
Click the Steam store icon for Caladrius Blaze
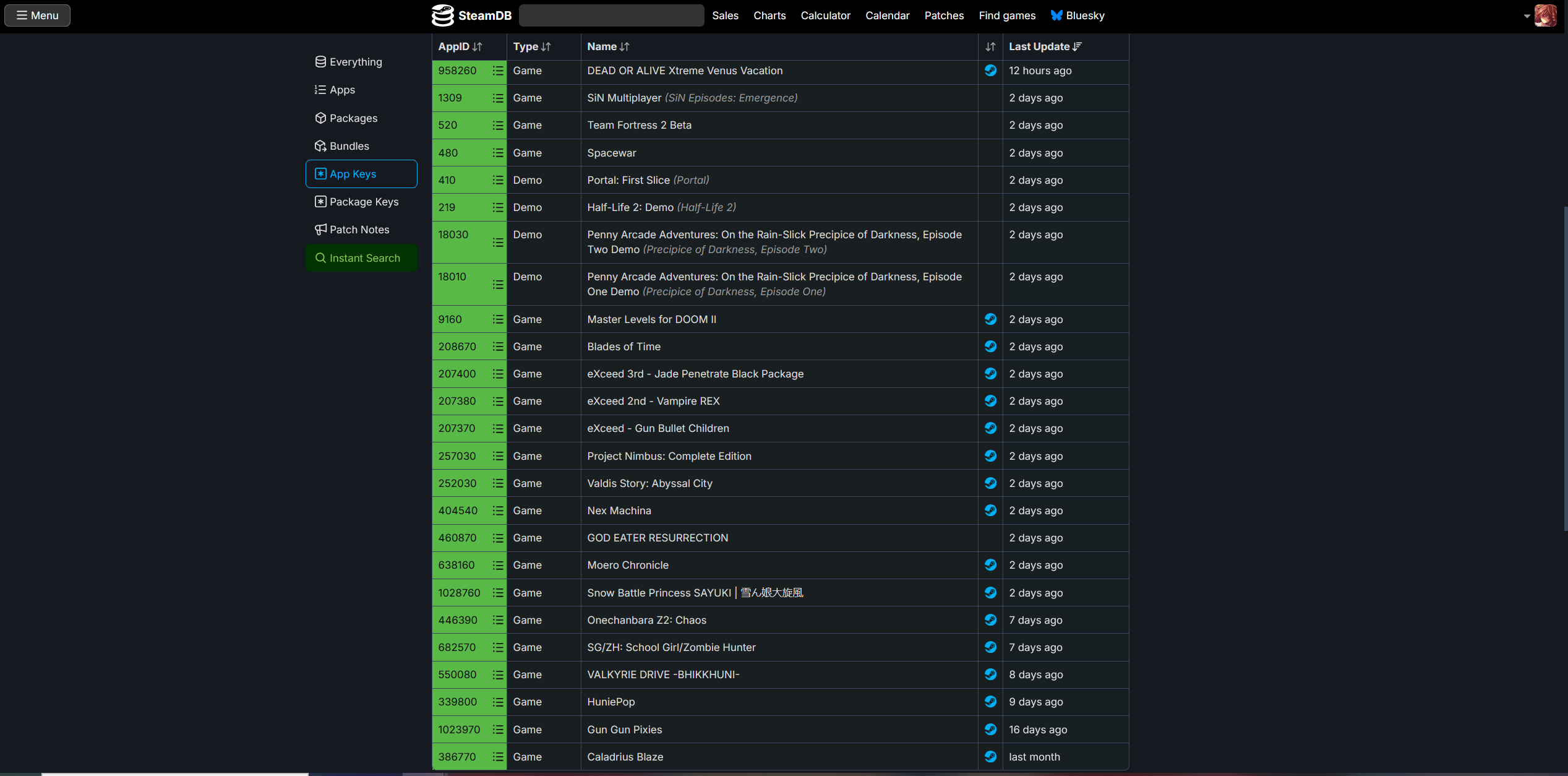(x=990, y=757)
